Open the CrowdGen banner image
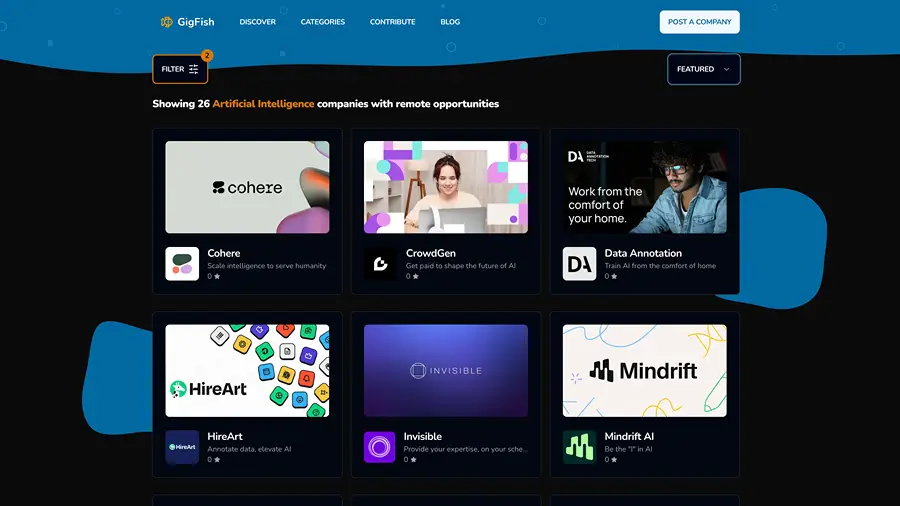Screen dimensions: 900x506 point(445,187)
